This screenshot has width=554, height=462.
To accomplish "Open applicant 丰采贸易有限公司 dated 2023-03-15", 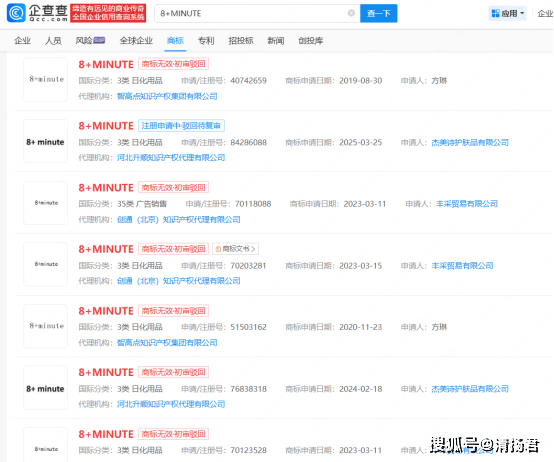I will (462, 266).
